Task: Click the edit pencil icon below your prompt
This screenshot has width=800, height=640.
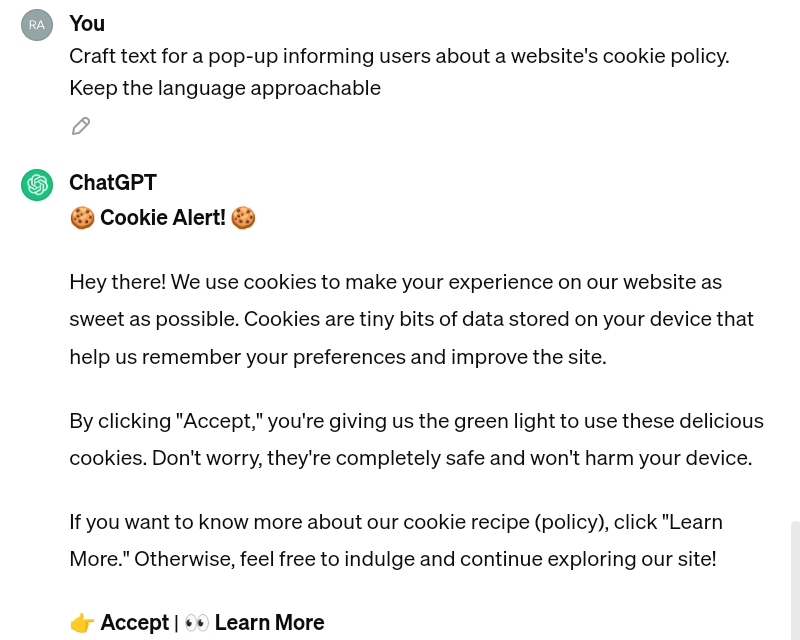Action: (80, 126)
